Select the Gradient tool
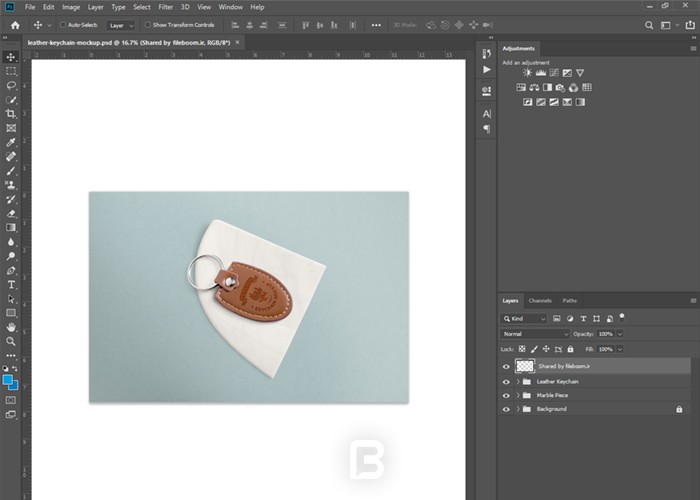Image resolution: width=700 pixels, height=500 pixels. 11,228
